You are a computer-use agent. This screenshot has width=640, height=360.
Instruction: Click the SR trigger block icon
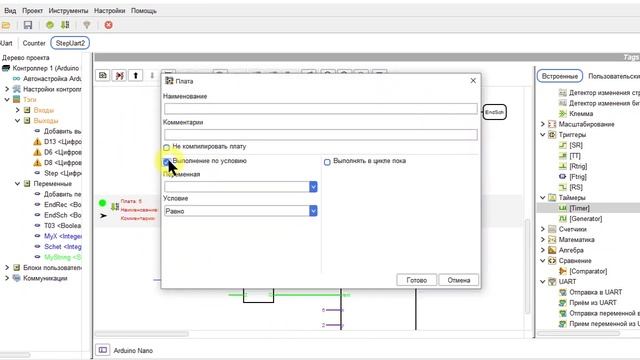tap(562, 145)
